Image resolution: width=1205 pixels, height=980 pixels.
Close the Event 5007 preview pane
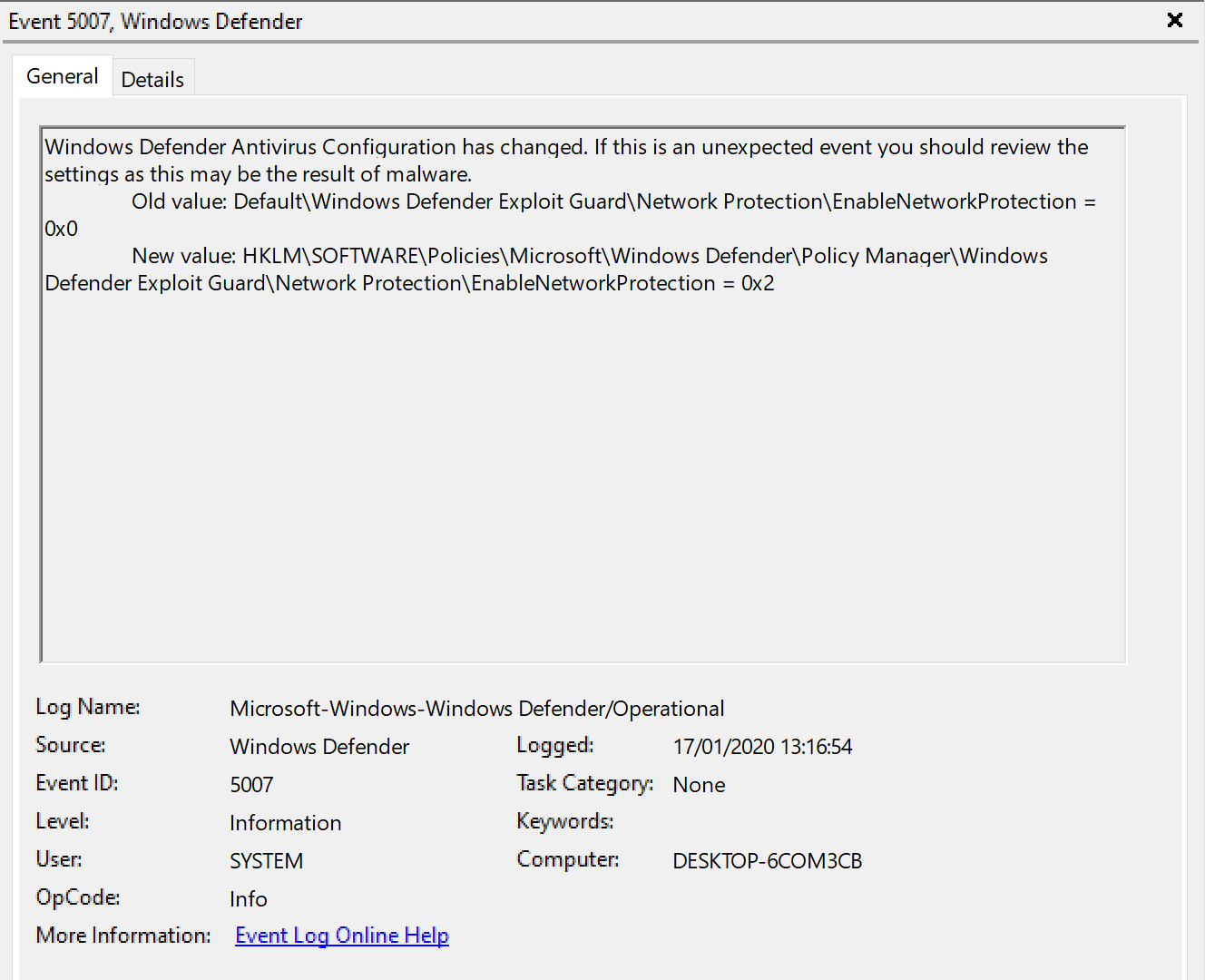click(x=1174, y=20)
